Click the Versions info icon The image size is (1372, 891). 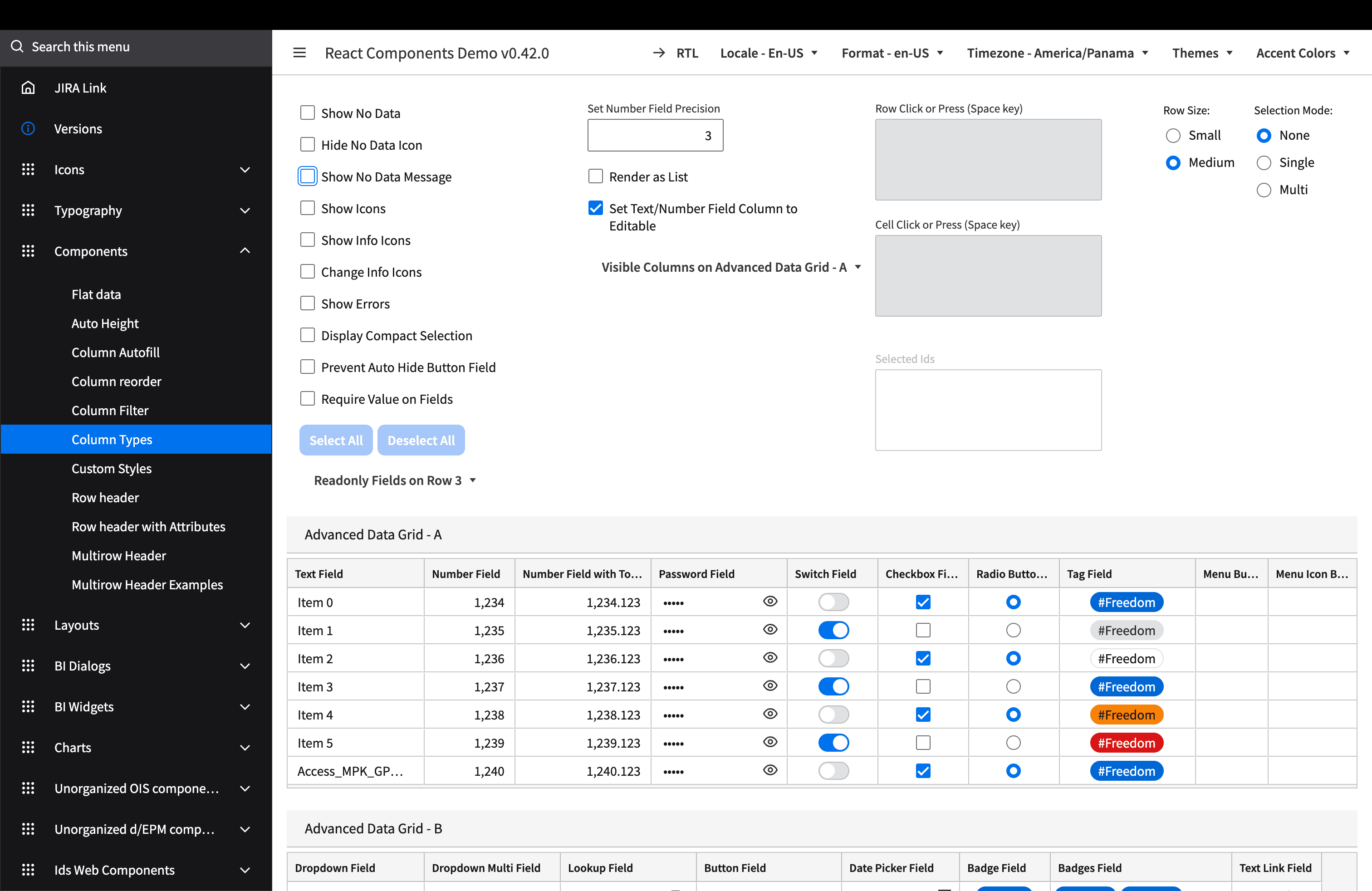(28, 128)
